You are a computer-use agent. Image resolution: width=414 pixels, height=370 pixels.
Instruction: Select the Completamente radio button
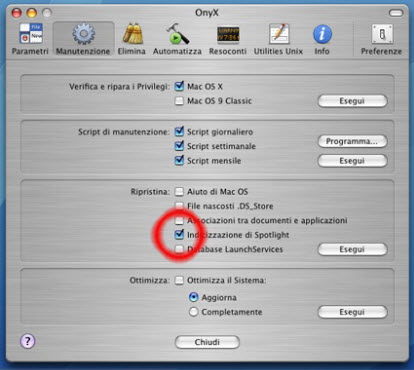click(194, 312)
